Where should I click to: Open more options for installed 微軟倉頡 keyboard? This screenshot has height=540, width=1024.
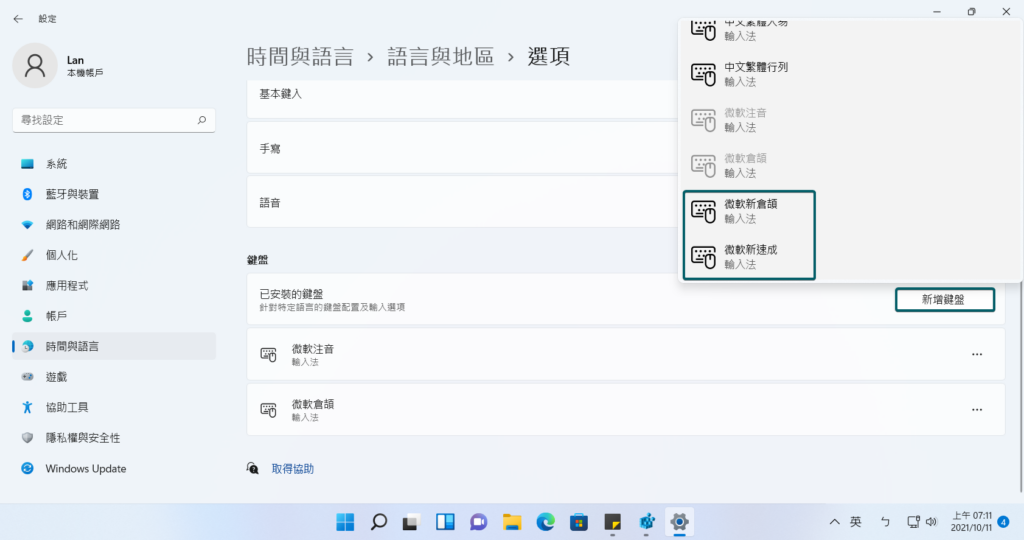[x=977, y=410]
